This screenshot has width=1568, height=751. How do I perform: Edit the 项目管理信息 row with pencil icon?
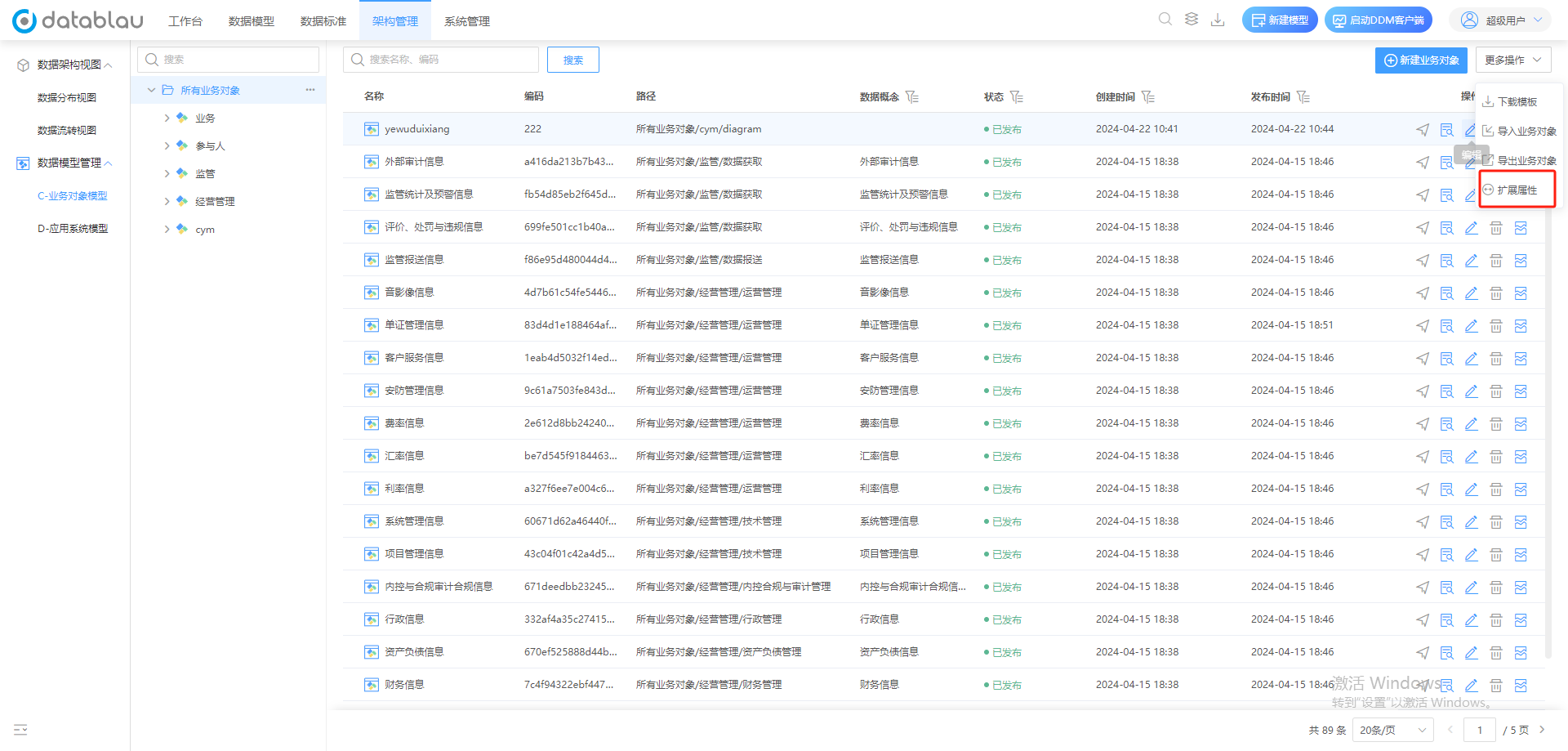pyautogui.click(x=1472, y=555)
